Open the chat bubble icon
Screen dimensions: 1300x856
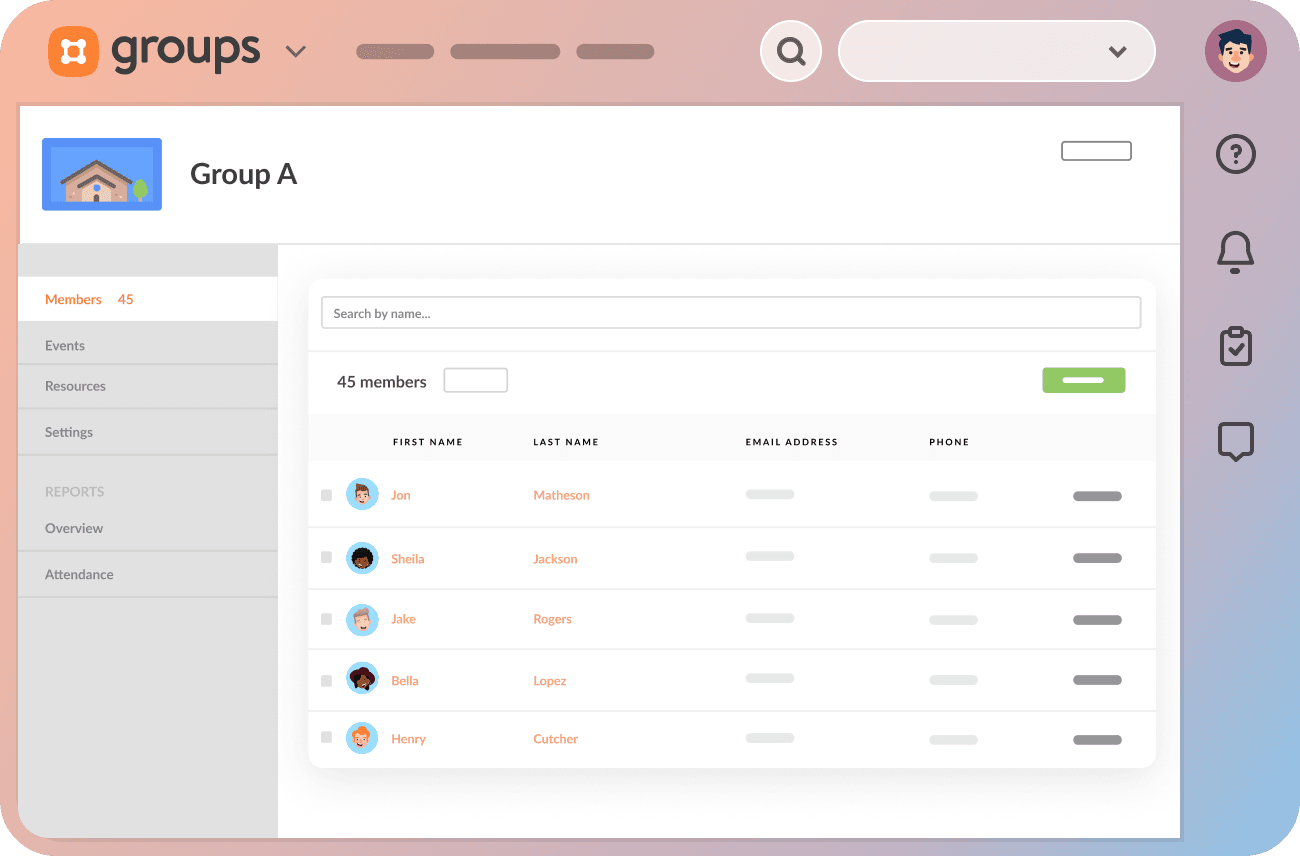click(1235, 441)
